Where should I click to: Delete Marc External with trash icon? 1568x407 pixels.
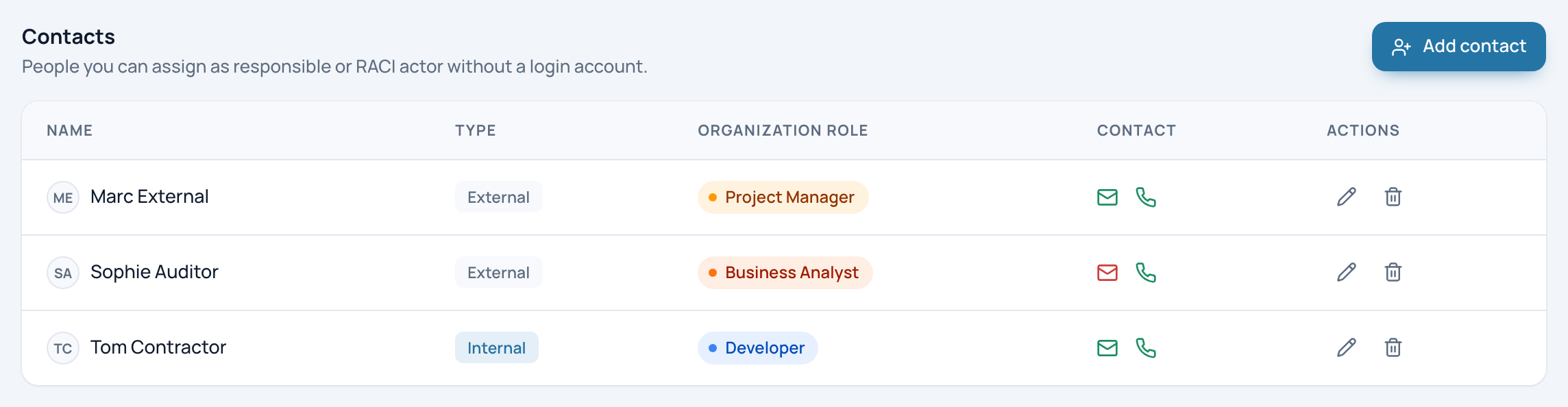(x=1393, y=197)
